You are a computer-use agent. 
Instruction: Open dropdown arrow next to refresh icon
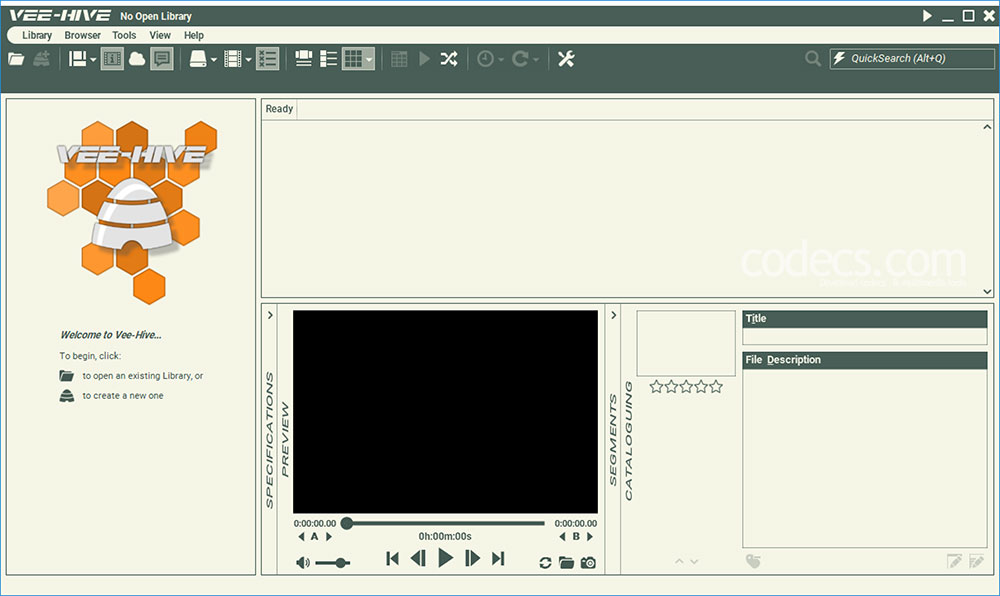pyautogui.click(x=536, y=60)
